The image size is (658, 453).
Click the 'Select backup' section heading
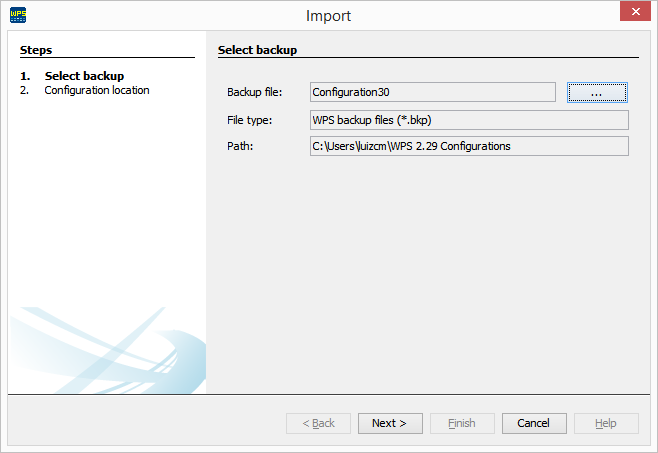click(x=258, y=49)
